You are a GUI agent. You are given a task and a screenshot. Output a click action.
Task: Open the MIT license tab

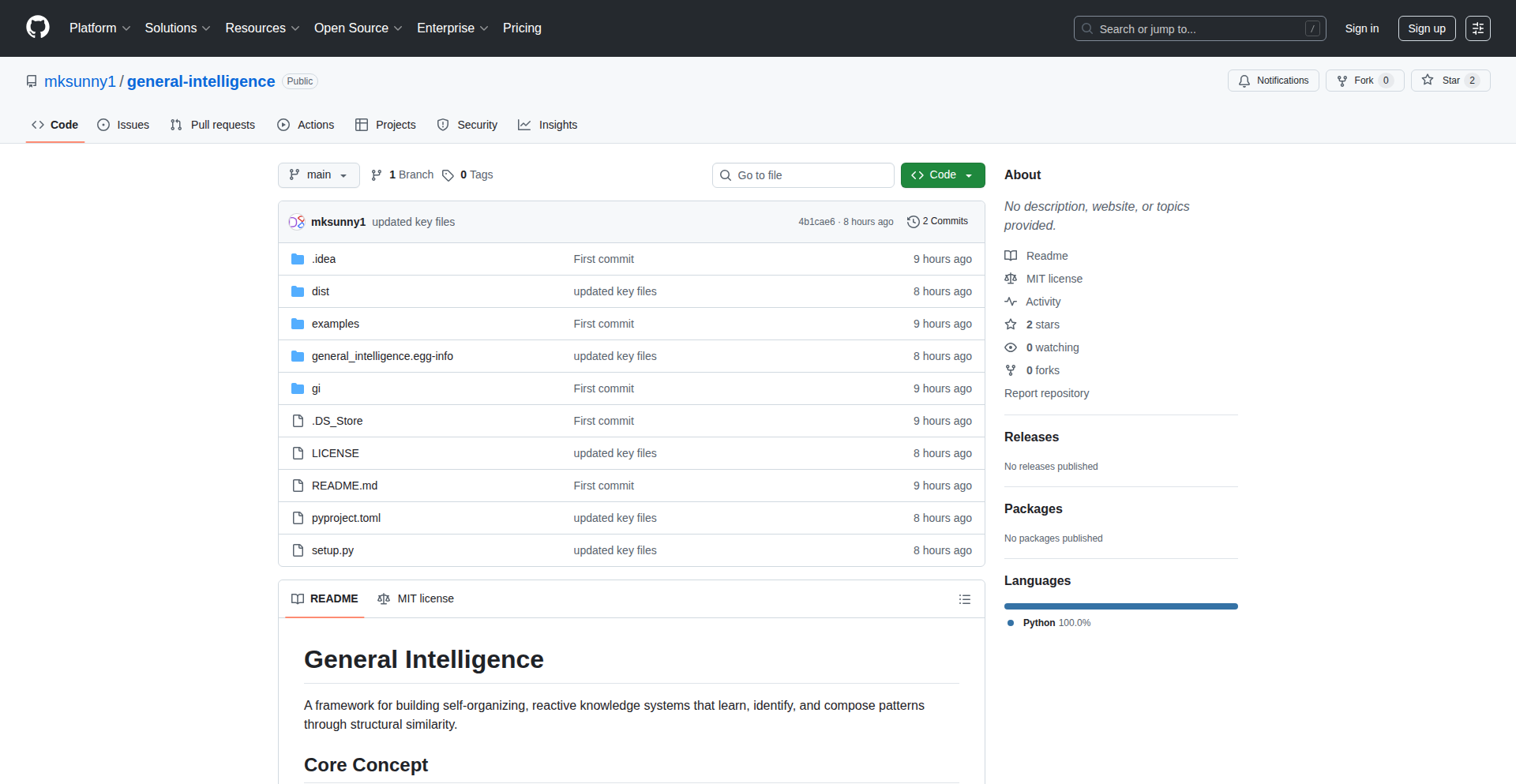click(416, 598)
